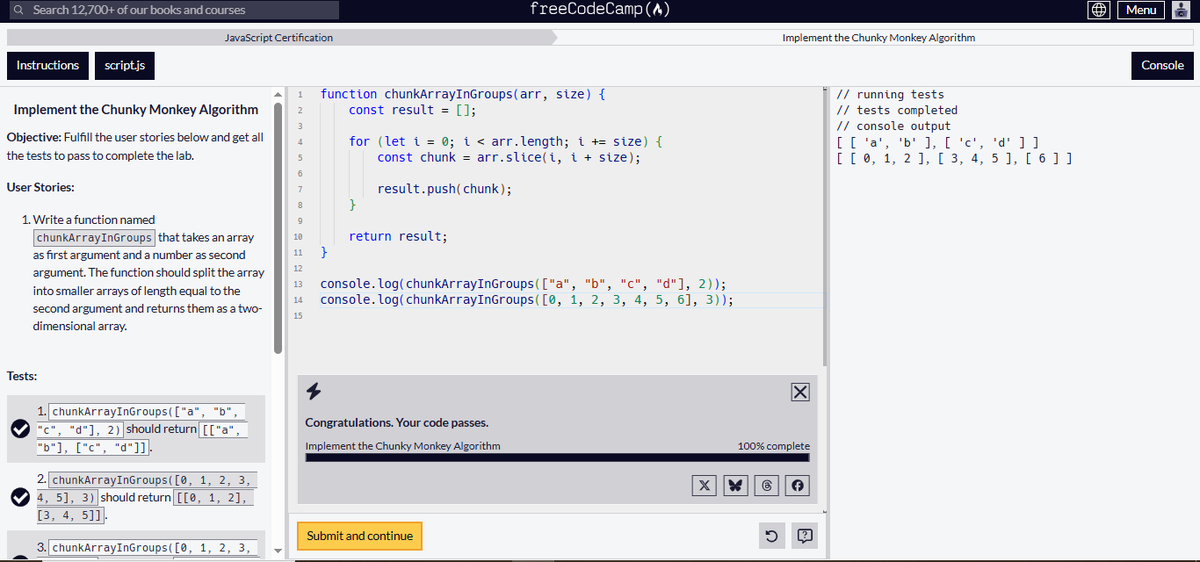This screenshot has height=562, width=1200.
Task: Click '// running tests' console text
Action: coord(890,95)
